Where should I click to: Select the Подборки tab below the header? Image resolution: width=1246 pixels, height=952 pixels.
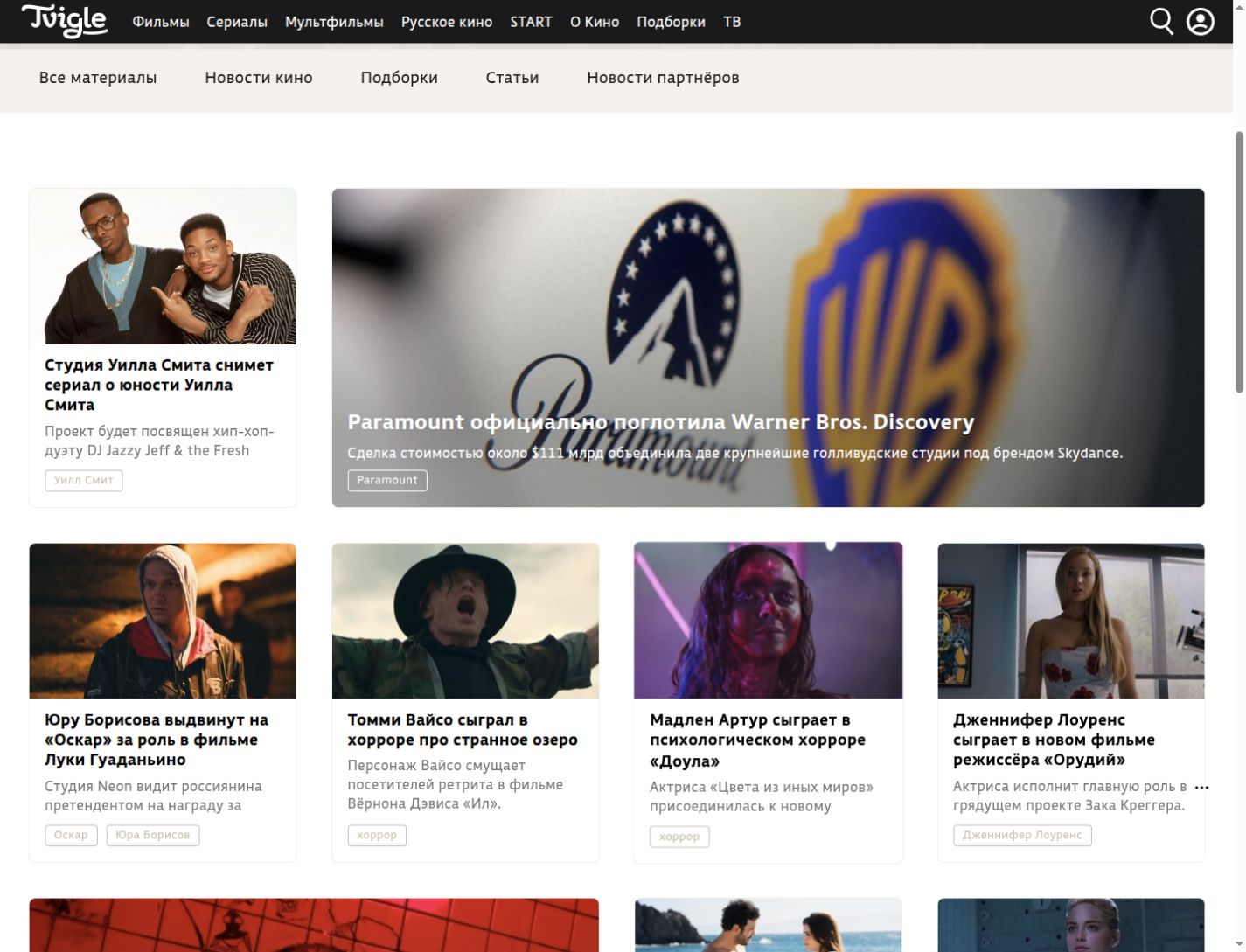[399, 78]
